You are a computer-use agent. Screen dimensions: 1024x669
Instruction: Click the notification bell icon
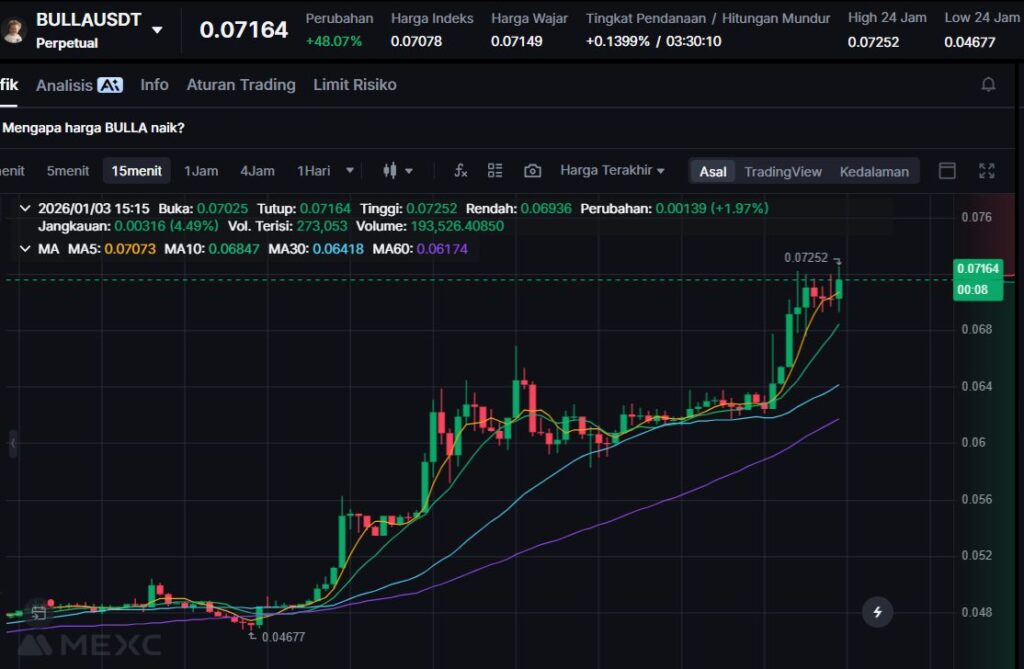(x=988, y=85)
